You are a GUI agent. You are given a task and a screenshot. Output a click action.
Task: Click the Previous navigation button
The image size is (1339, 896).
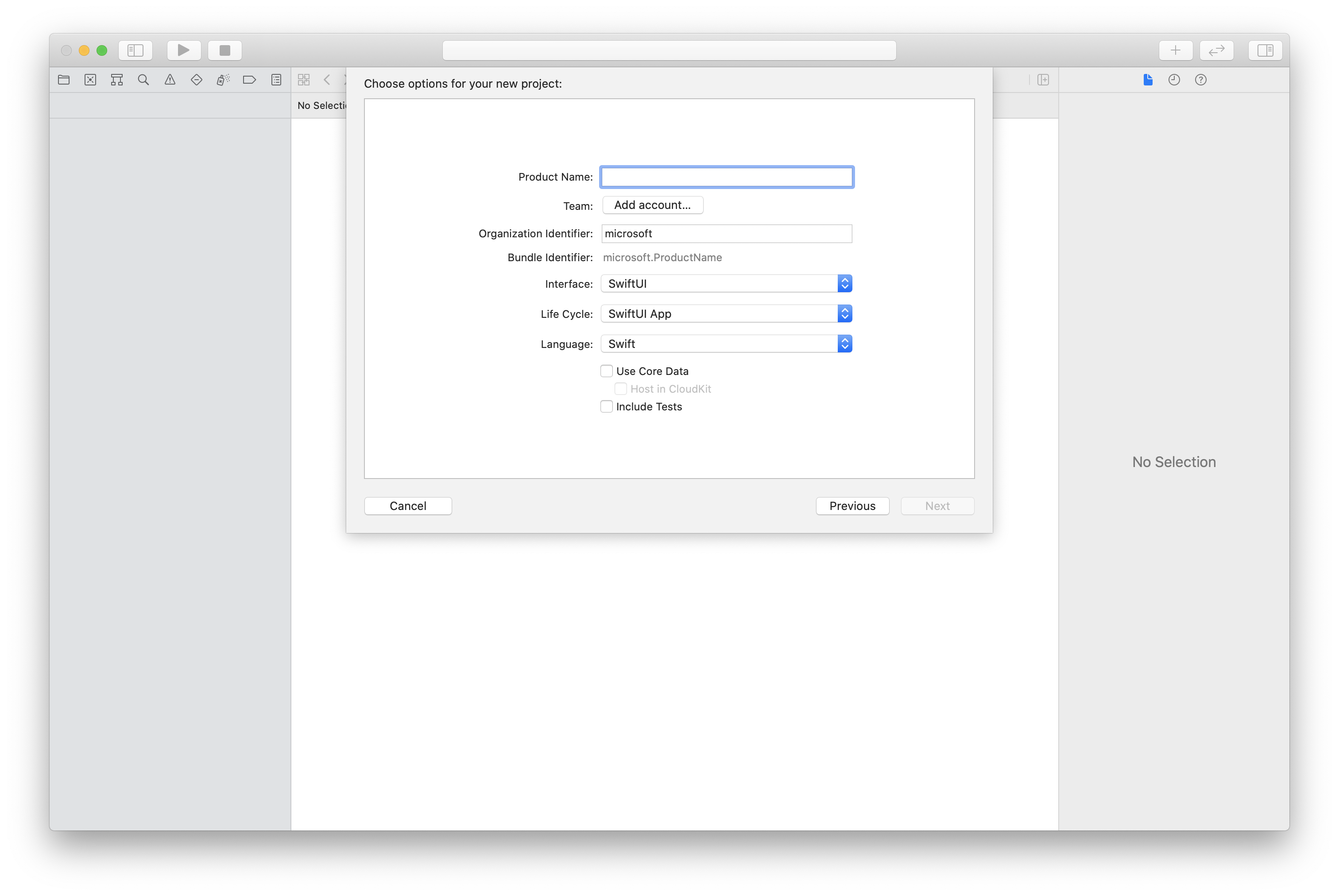pyautogui.click(x=852, y=505)
